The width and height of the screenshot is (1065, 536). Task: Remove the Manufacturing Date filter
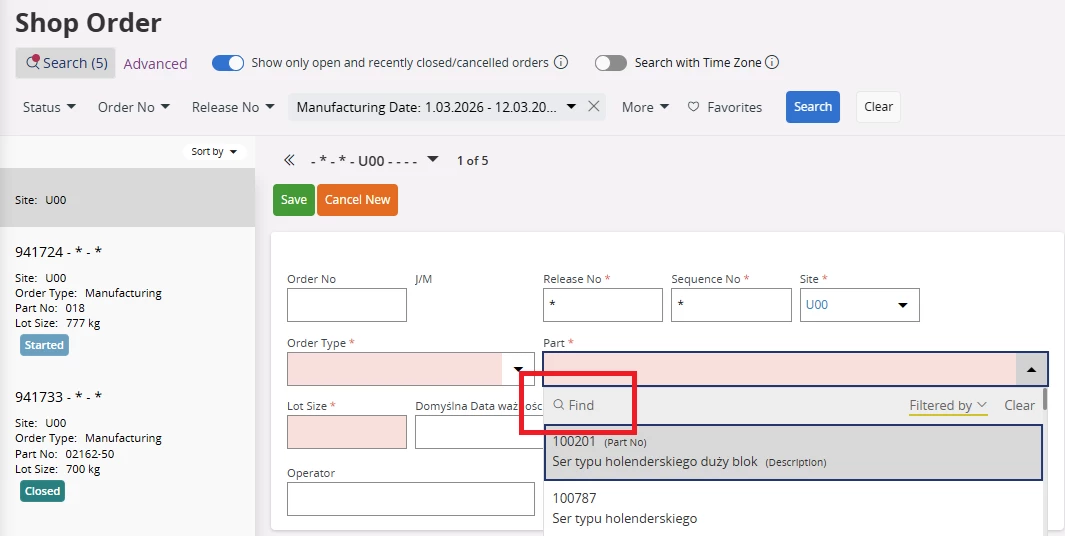tap(594, 107)
